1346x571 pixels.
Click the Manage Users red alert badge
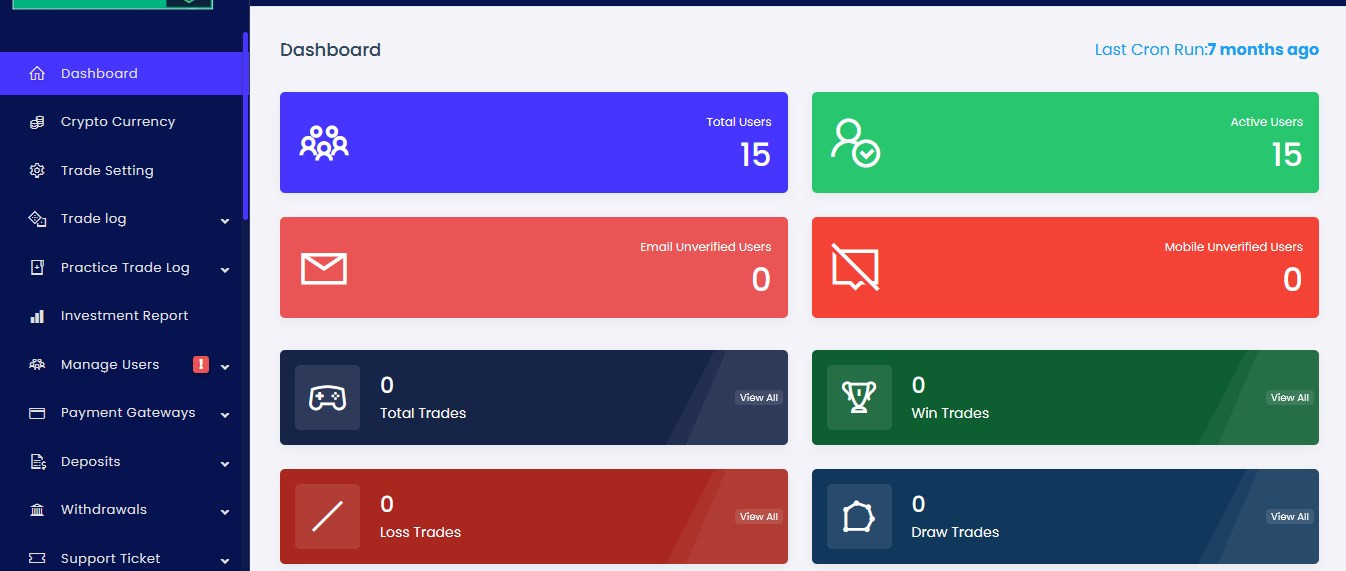[x=201, y=365]
